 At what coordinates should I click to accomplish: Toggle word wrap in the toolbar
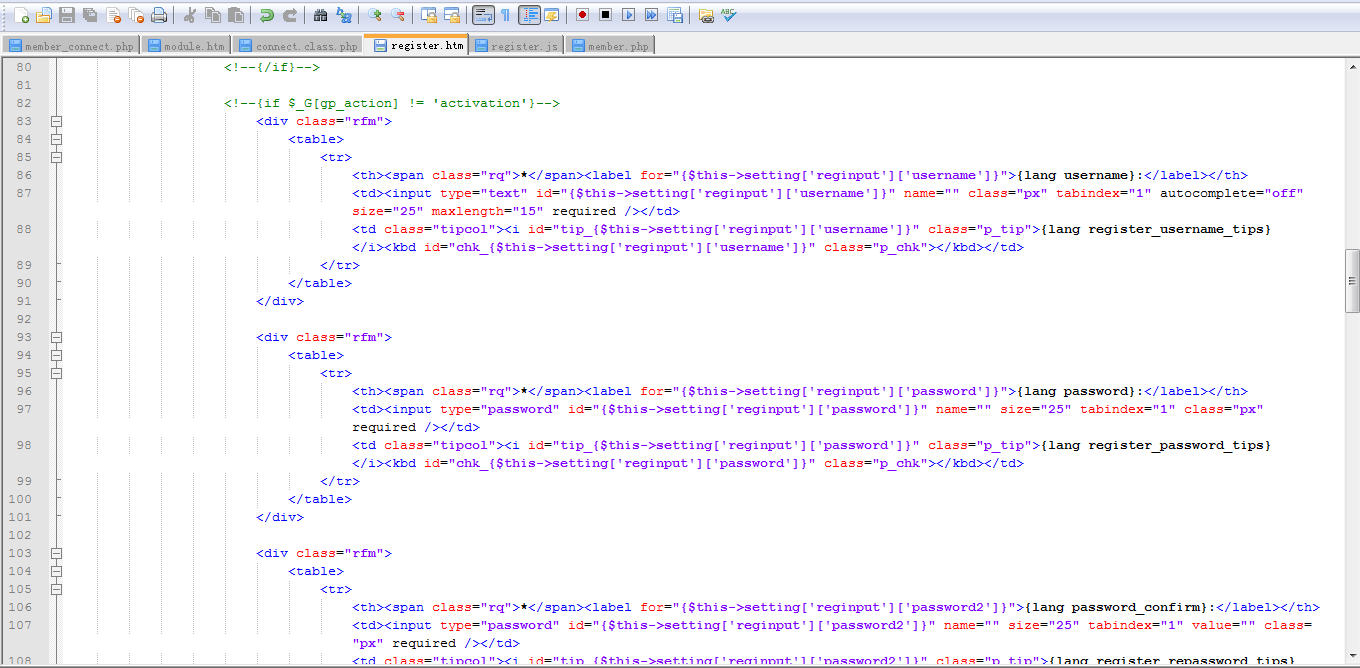(483, 15)
